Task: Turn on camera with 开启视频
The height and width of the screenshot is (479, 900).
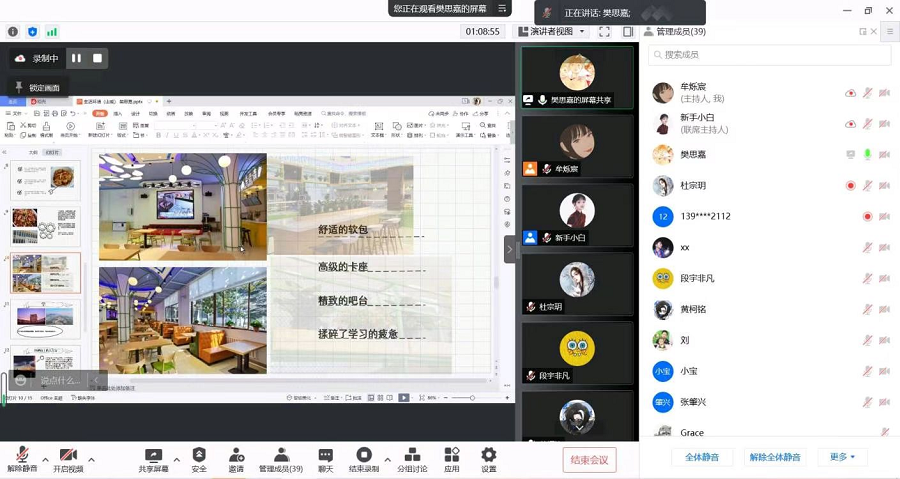Action: 67,455
